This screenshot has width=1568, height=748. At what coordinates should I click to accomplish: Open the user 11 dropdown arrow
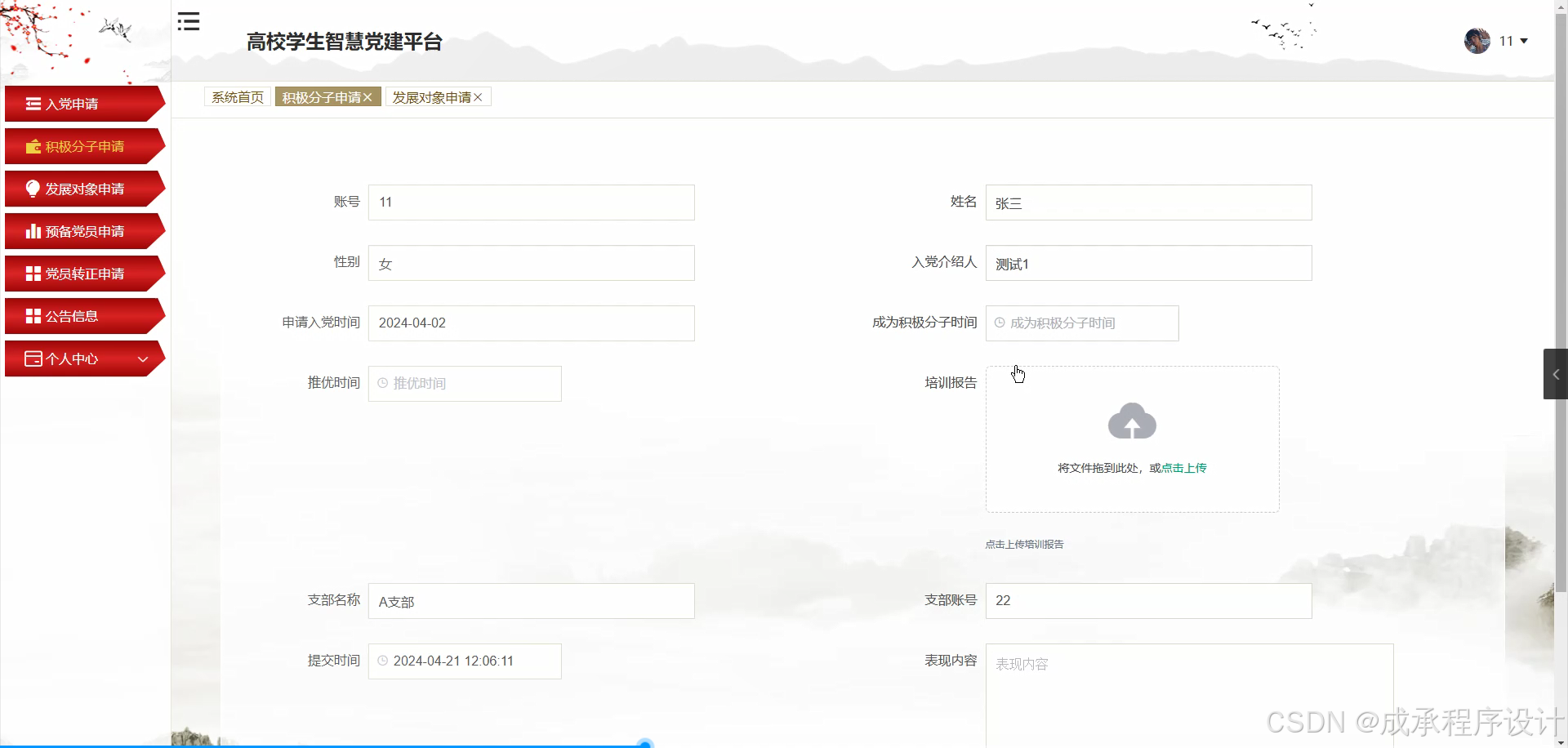point(1524,41)
